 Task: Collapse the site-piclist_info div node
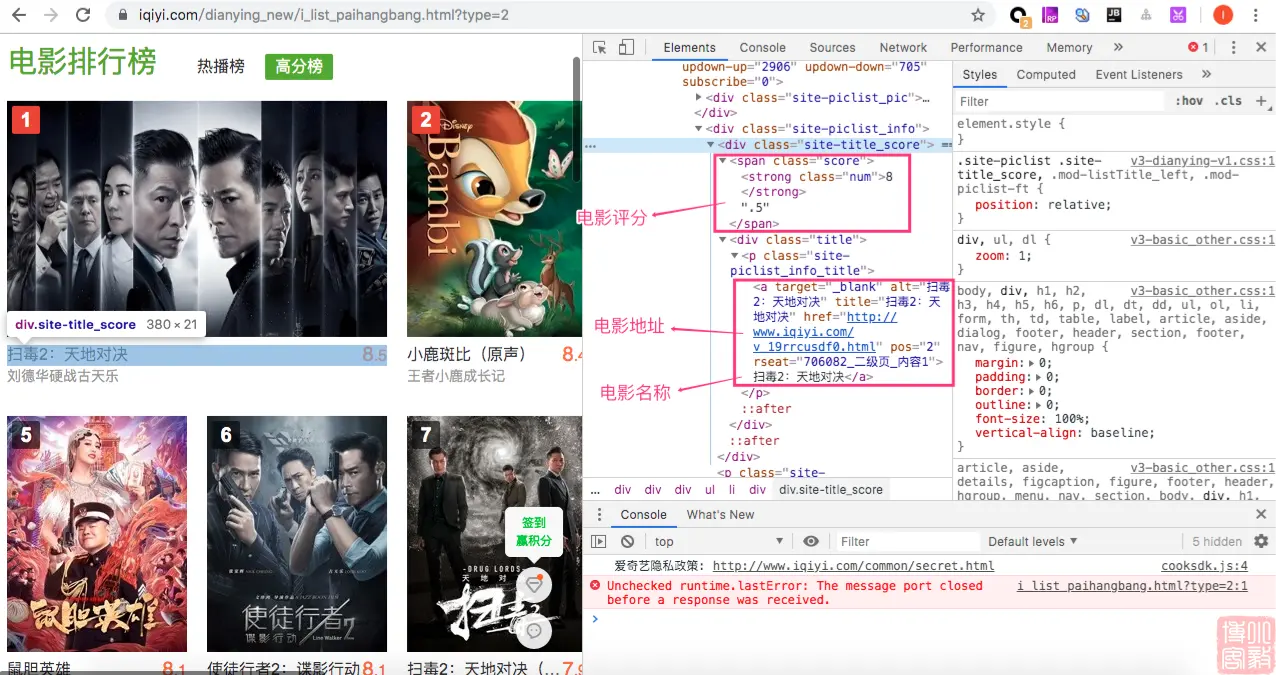pos(699,129)
